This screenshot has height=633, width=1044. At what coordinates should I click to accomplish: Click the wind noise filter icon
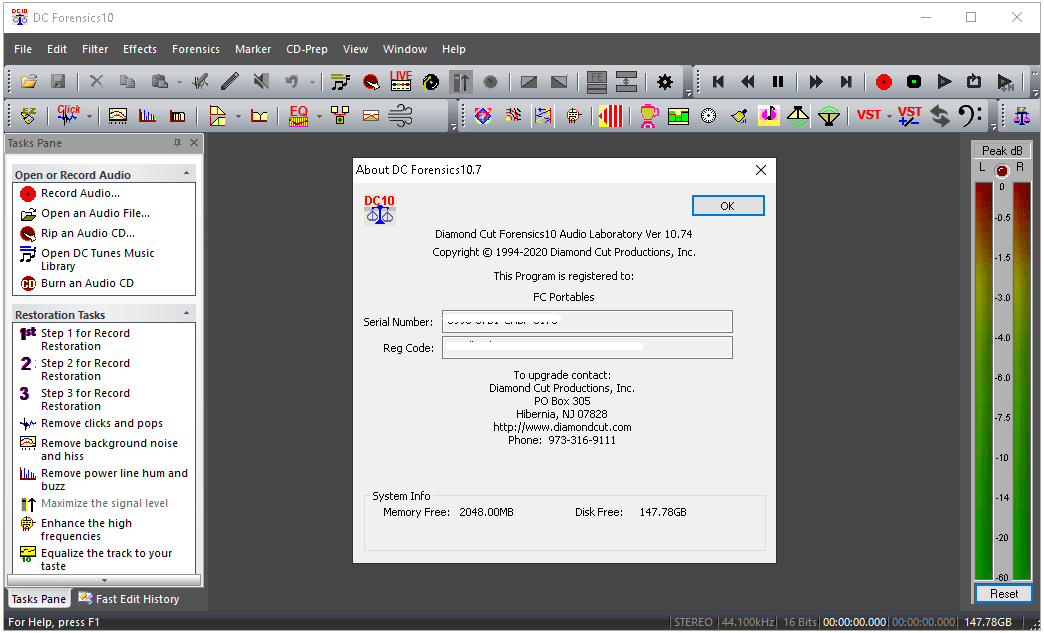[400, 116]
